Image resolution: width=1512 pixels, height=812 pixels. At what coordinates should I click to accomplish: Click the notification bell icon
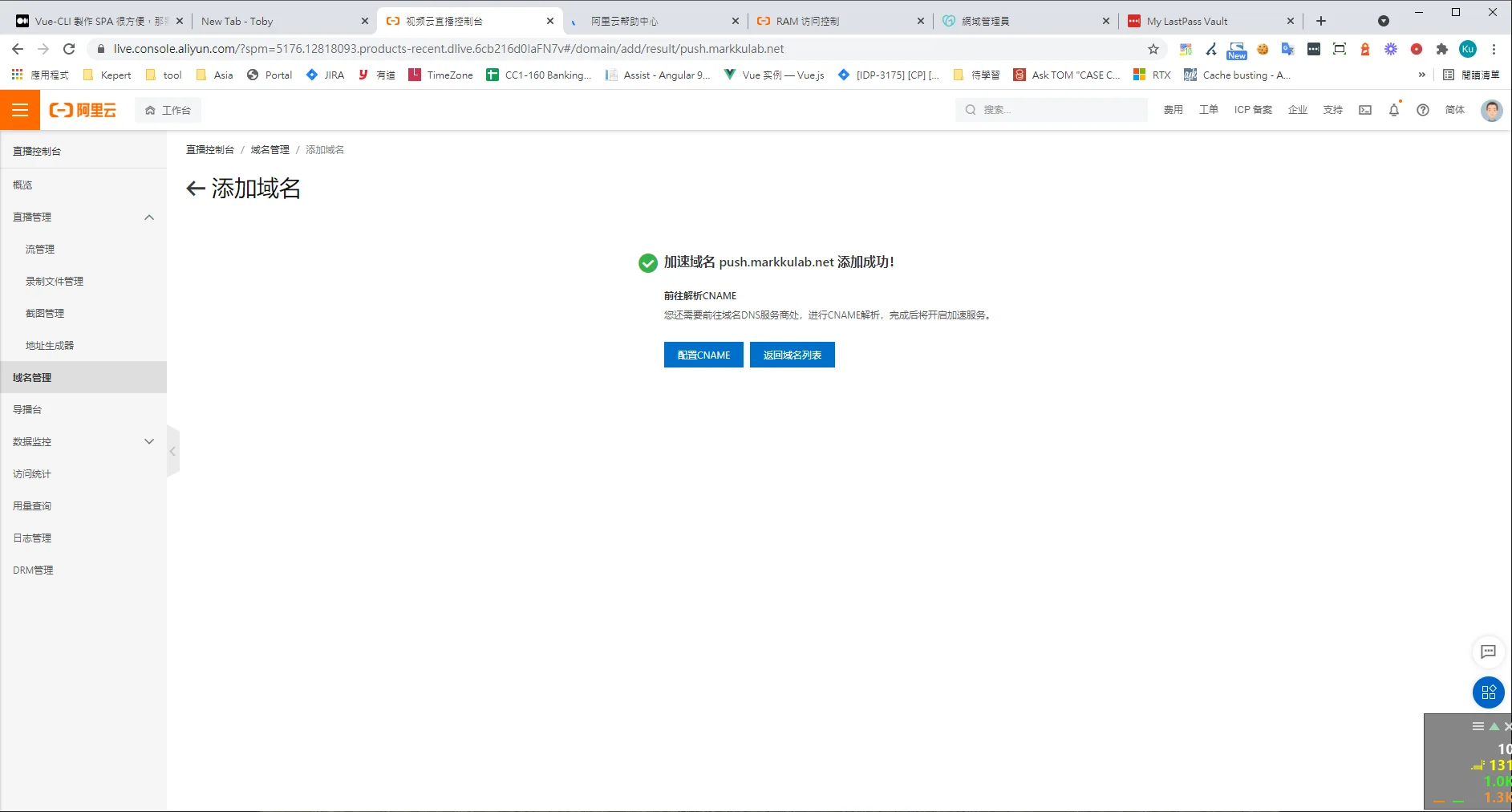[x=1394, y=110]
